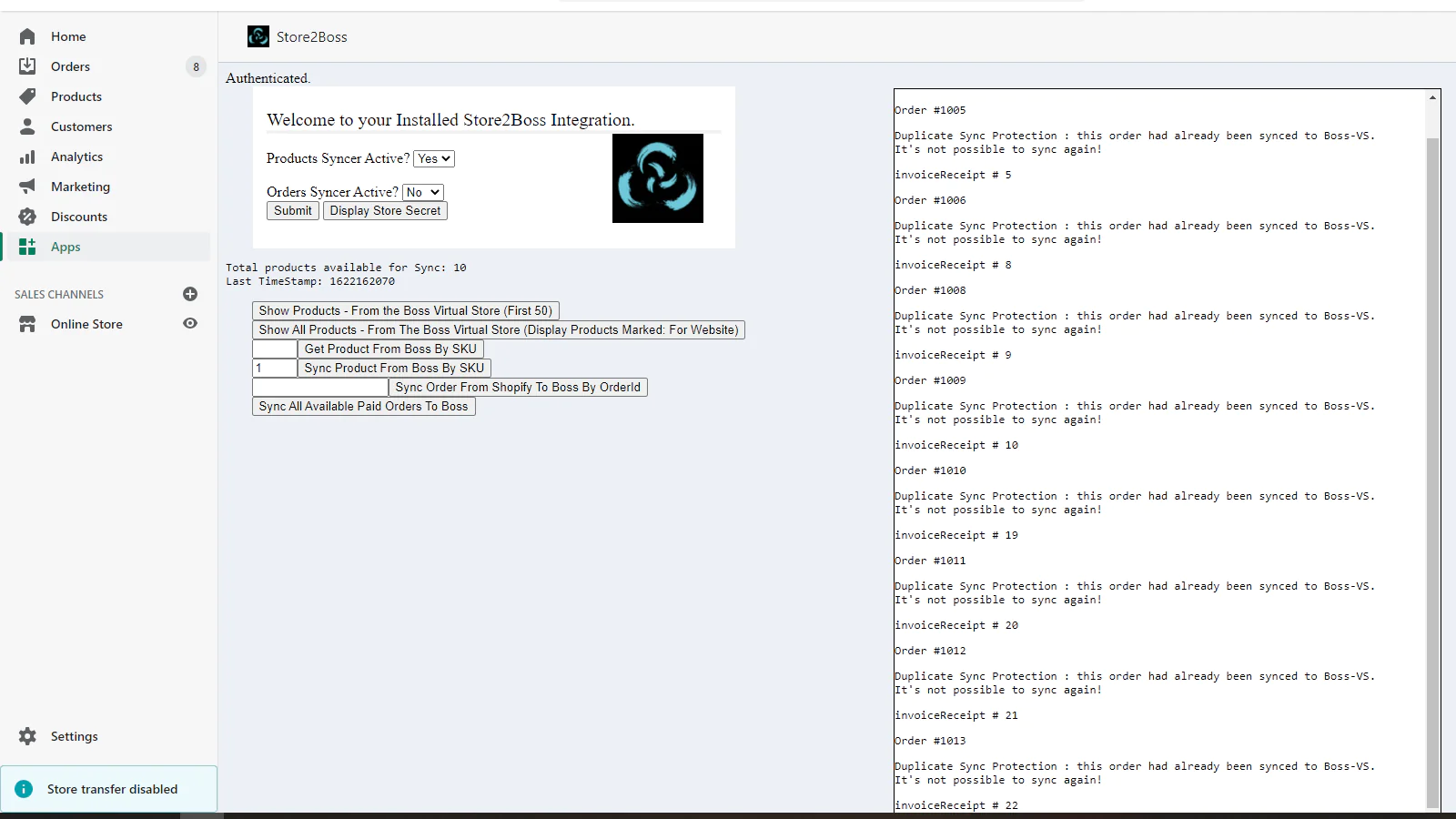Click the Customers person icon

[x=27, y=126]
